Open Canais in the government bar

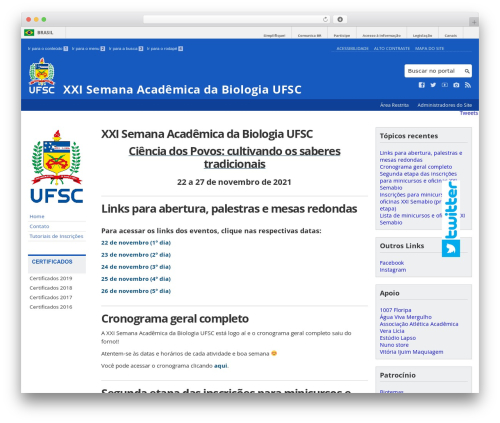tap(450, 35)
